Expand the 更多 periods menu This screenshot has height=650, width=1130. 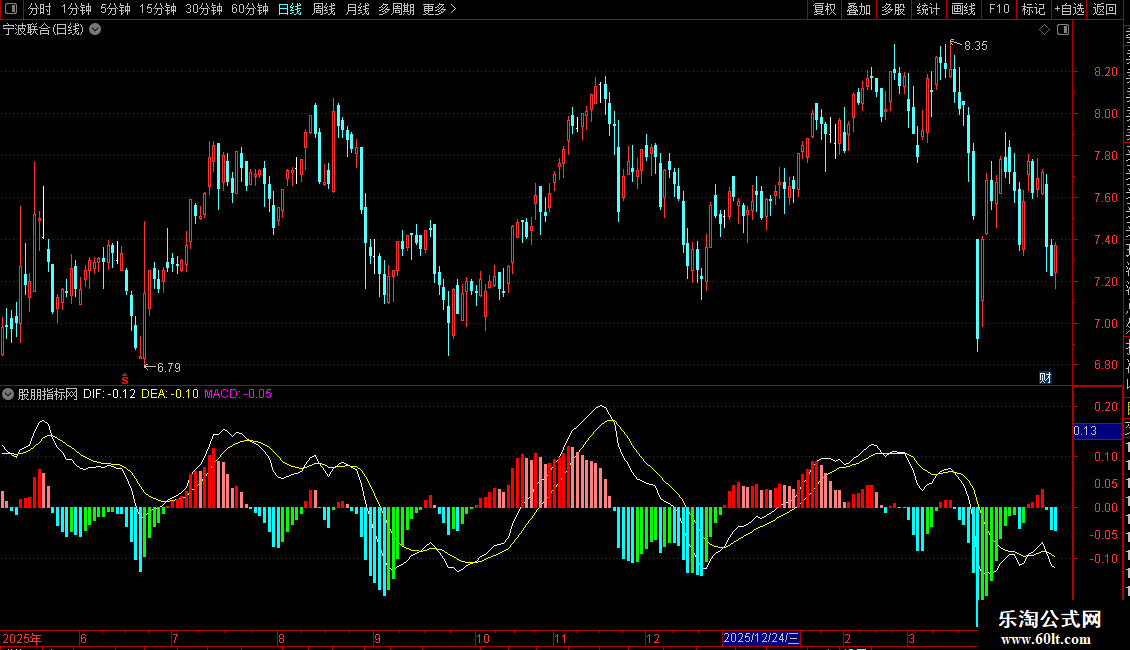(440, 9)
